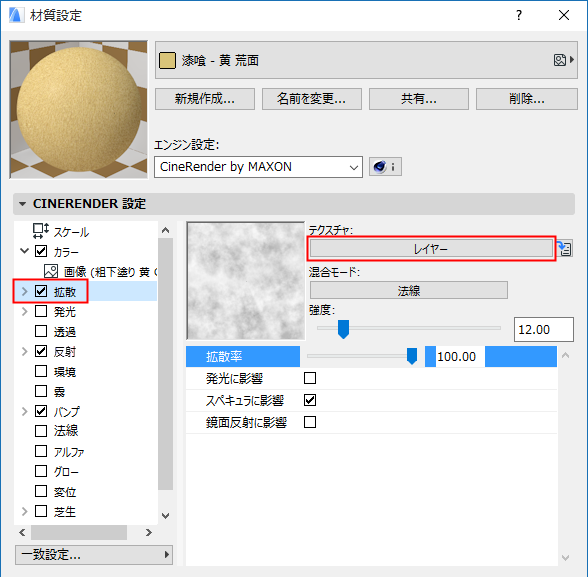Uncheck the 拡散 channel checkbox
The height and width of the screenshot is (577, 588).
tap(41, 291)
